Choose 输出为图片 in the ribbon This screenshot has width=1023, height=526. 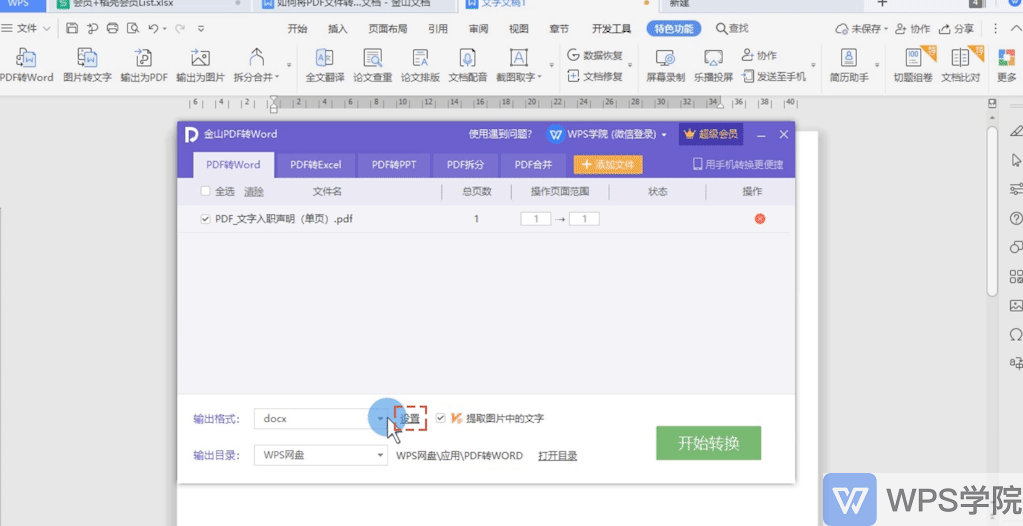(x=200, y=65)
